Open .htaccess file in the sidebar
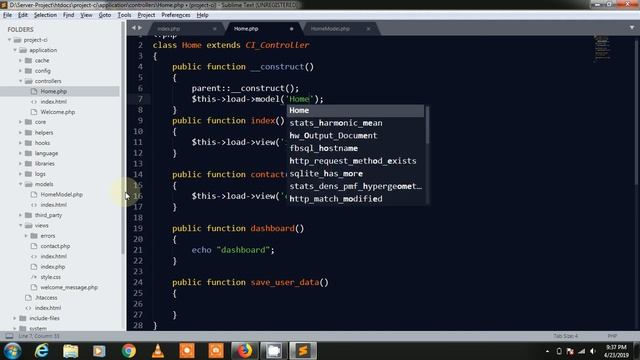The image size is (640, 360). 46,298
